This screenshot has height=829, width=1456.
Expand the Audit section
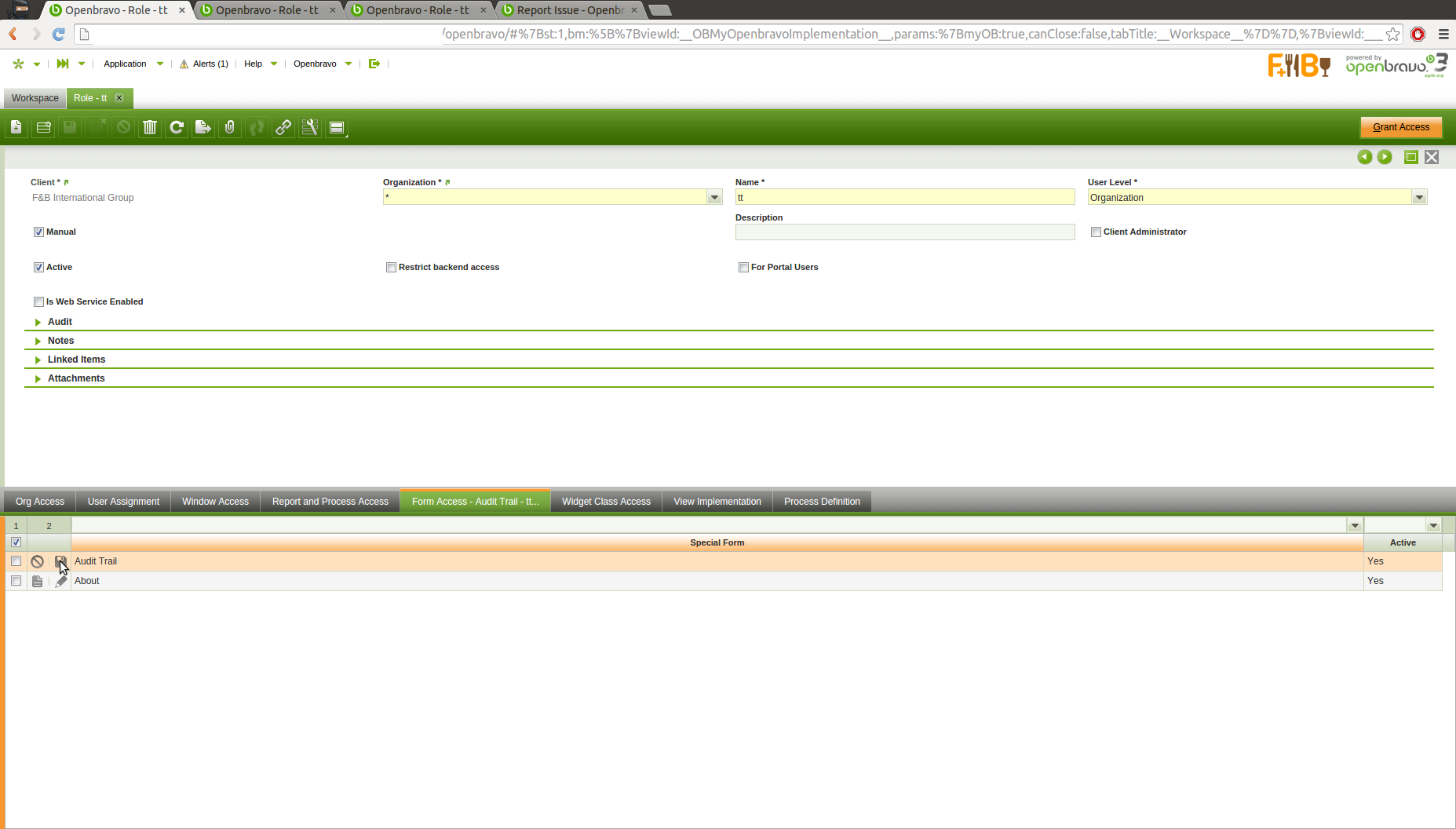[x=60, y=322]
